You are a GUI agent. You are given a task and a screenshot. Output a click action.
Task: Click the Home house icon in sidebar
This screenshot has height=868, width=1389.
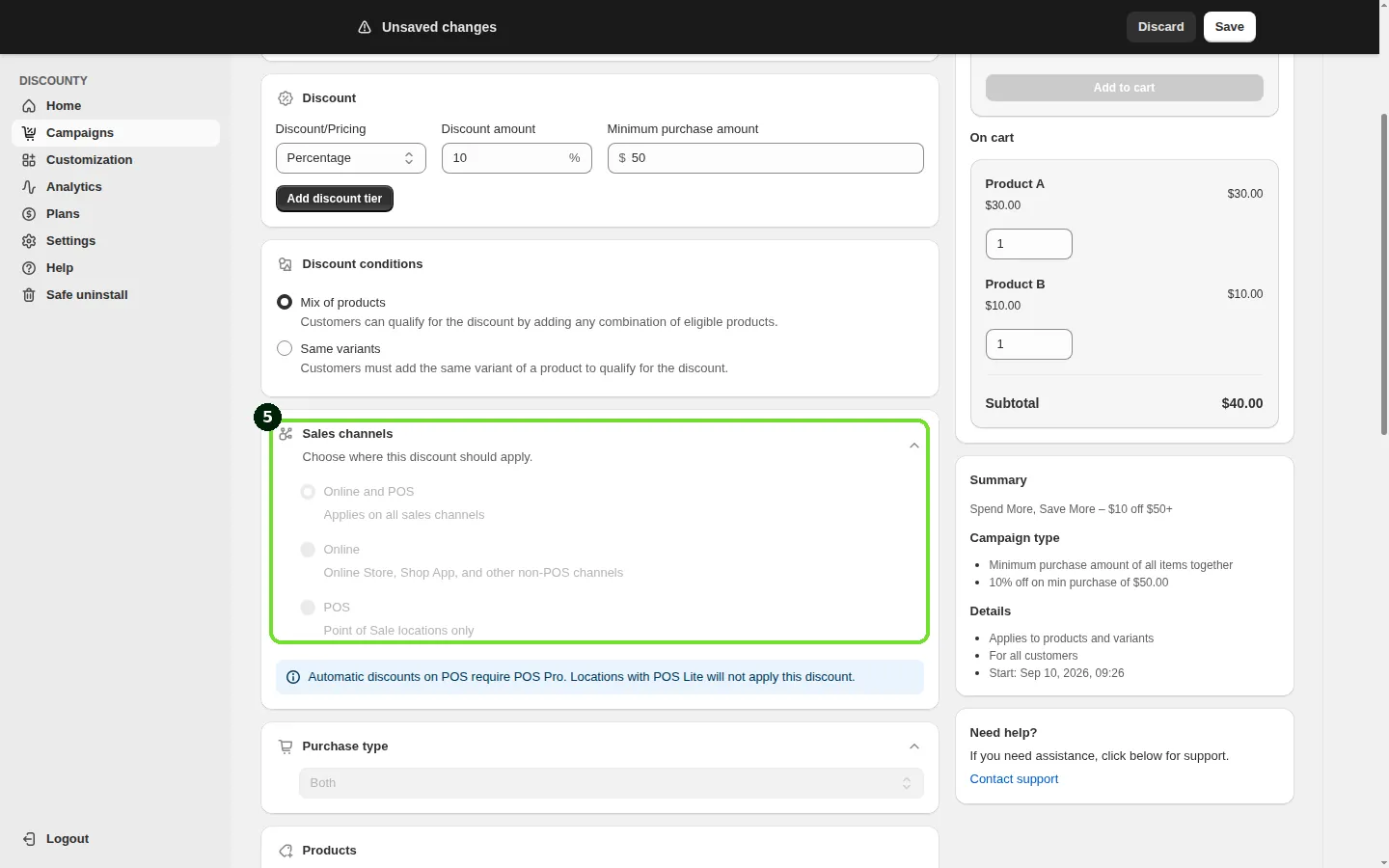point(29,106)
